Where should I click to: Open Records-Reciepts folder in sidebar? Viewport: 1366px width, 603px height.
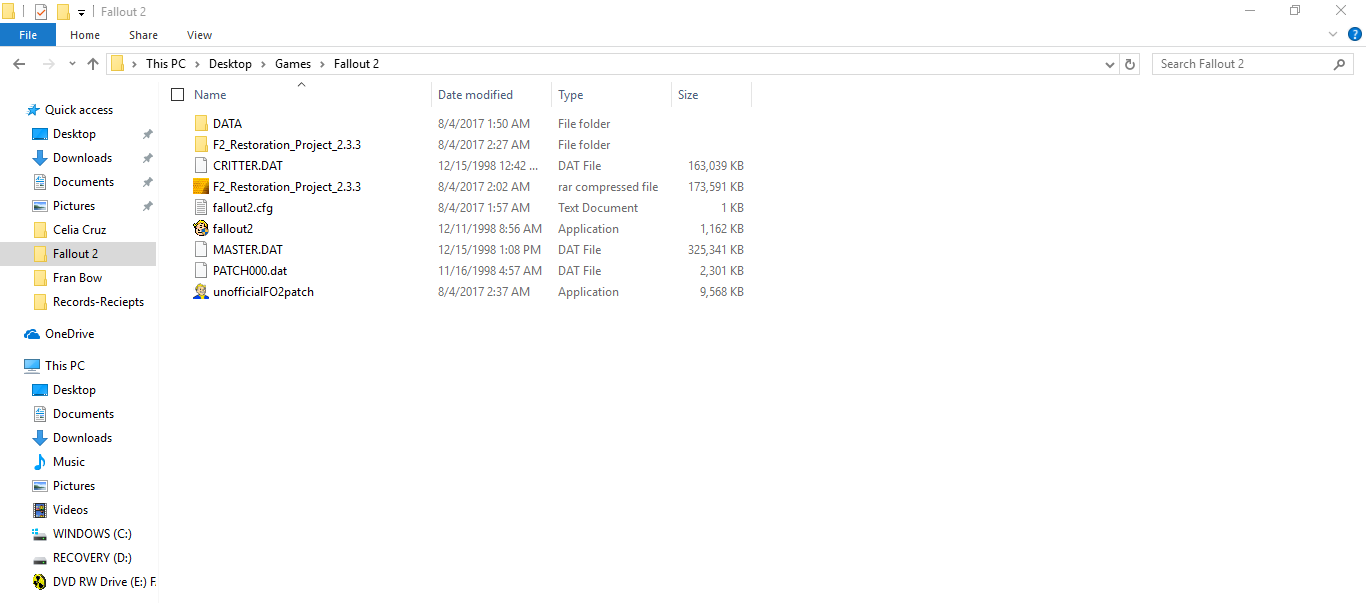tap(98, 302)
